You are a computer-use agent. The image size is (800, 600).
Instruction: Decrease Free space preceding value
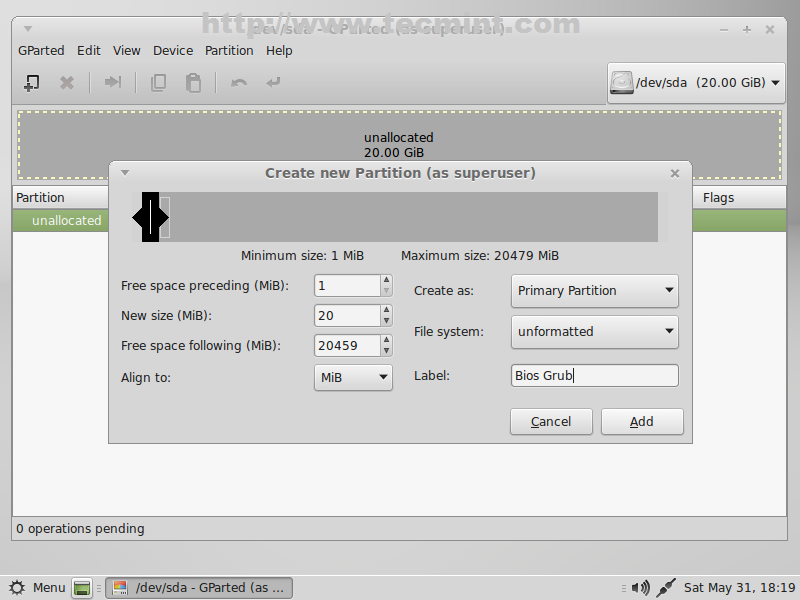[x=386, y=291]
